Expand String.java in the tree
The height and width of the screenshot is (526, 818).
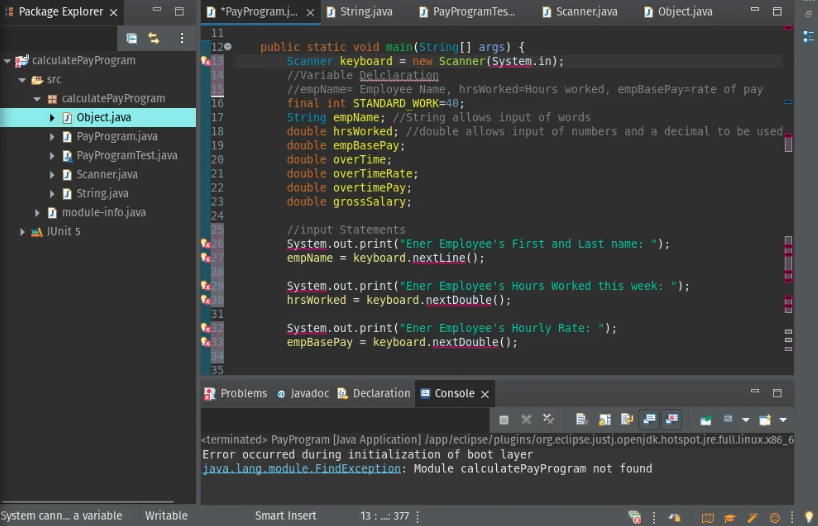(x=52, y=194)
